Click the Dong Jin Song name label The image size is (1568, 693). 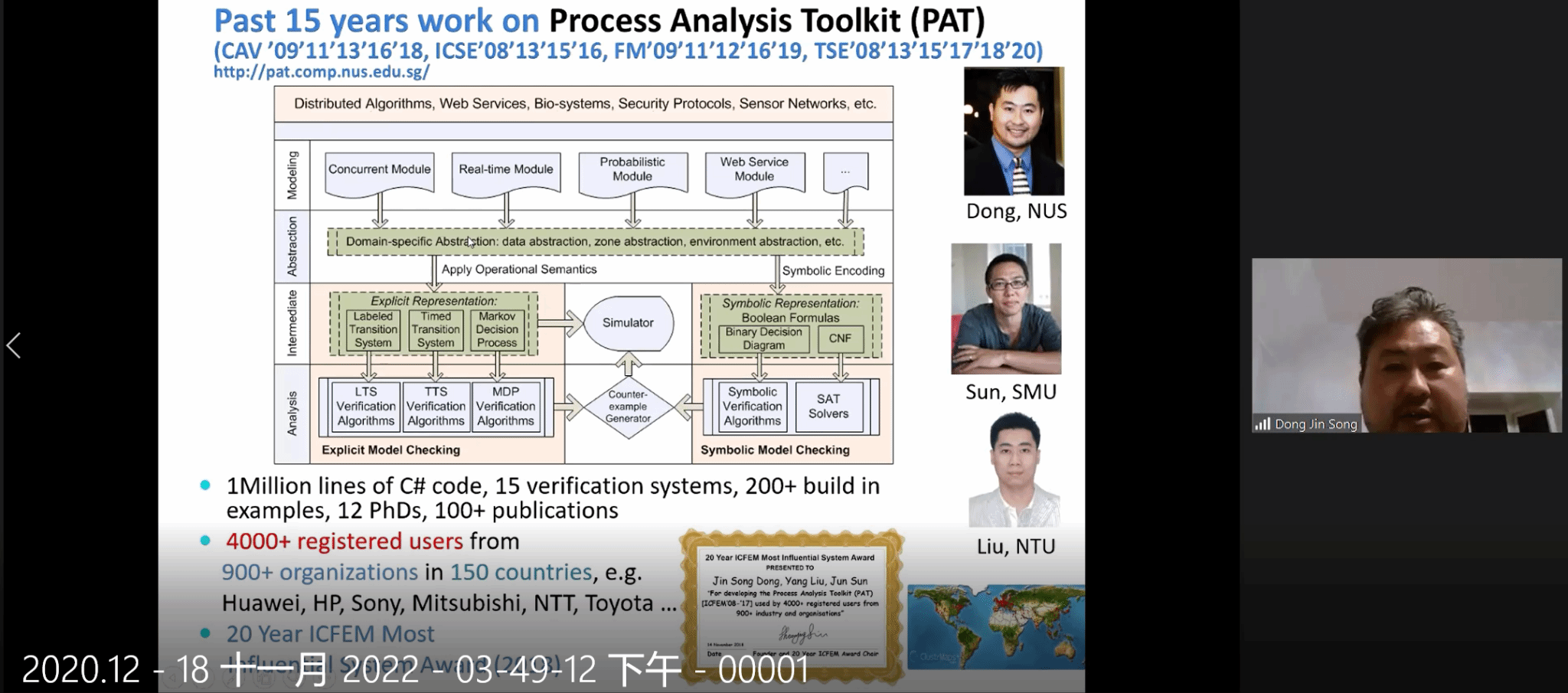point(1315,424)
